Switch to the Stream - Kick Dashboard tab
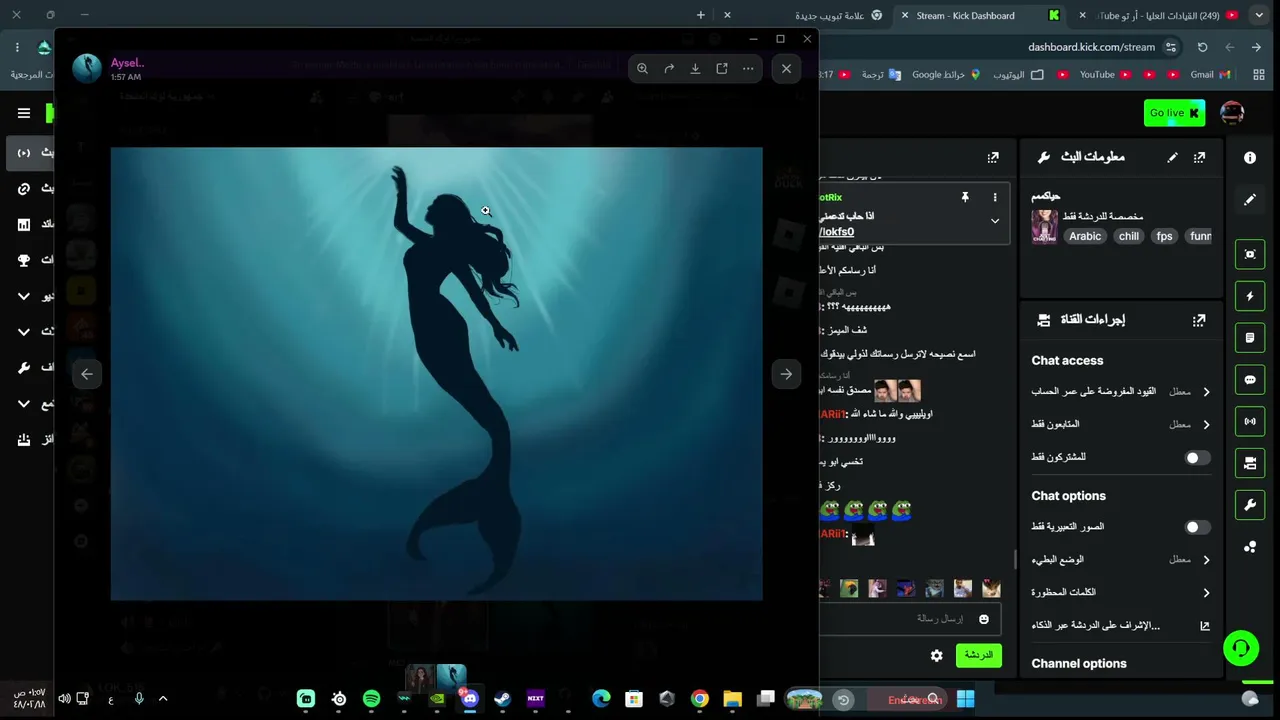Screen dimensions: 1280x720 978,15
